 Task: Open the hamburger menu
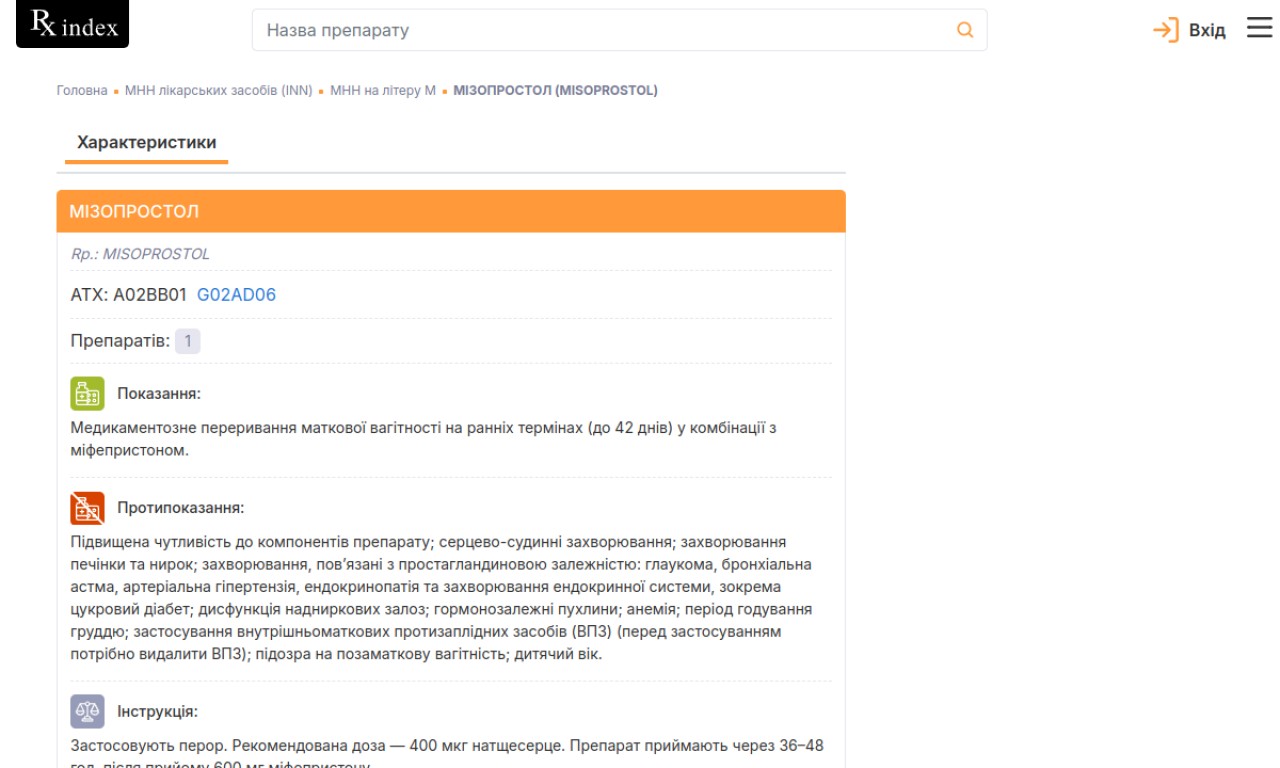(x=1259, y=29)
